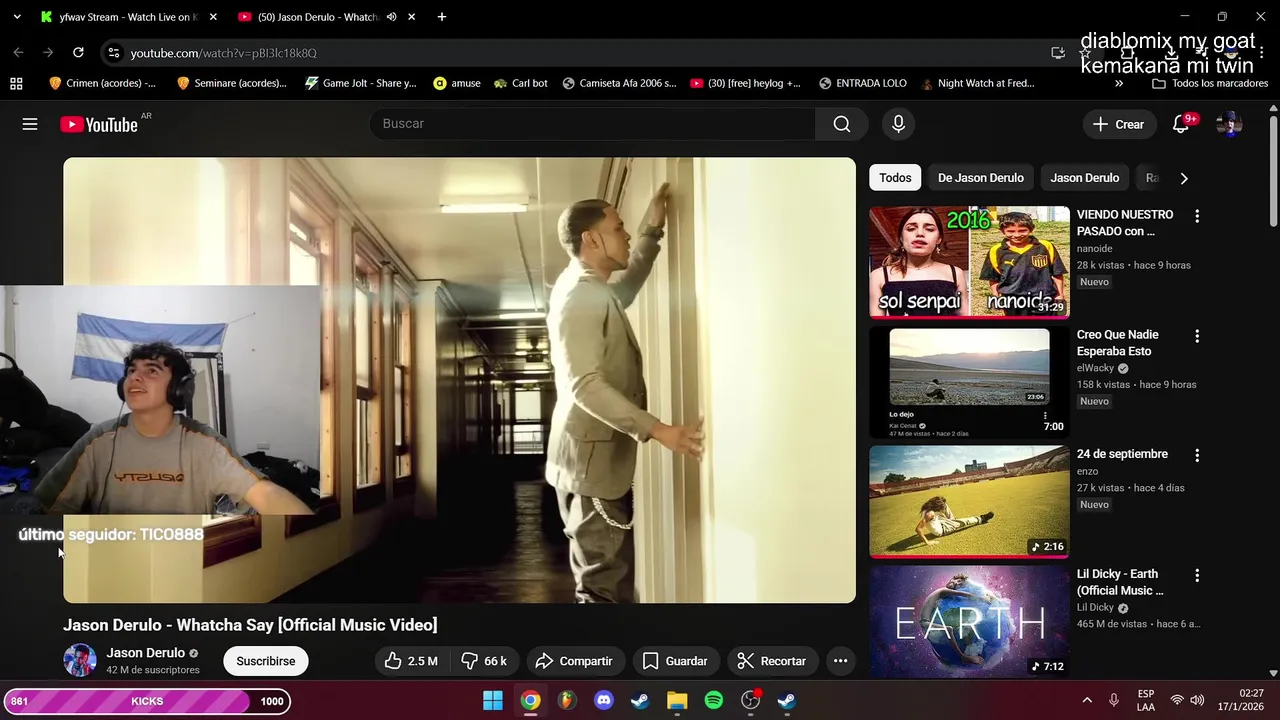Open the notifications bell

tap(1181, 124)
